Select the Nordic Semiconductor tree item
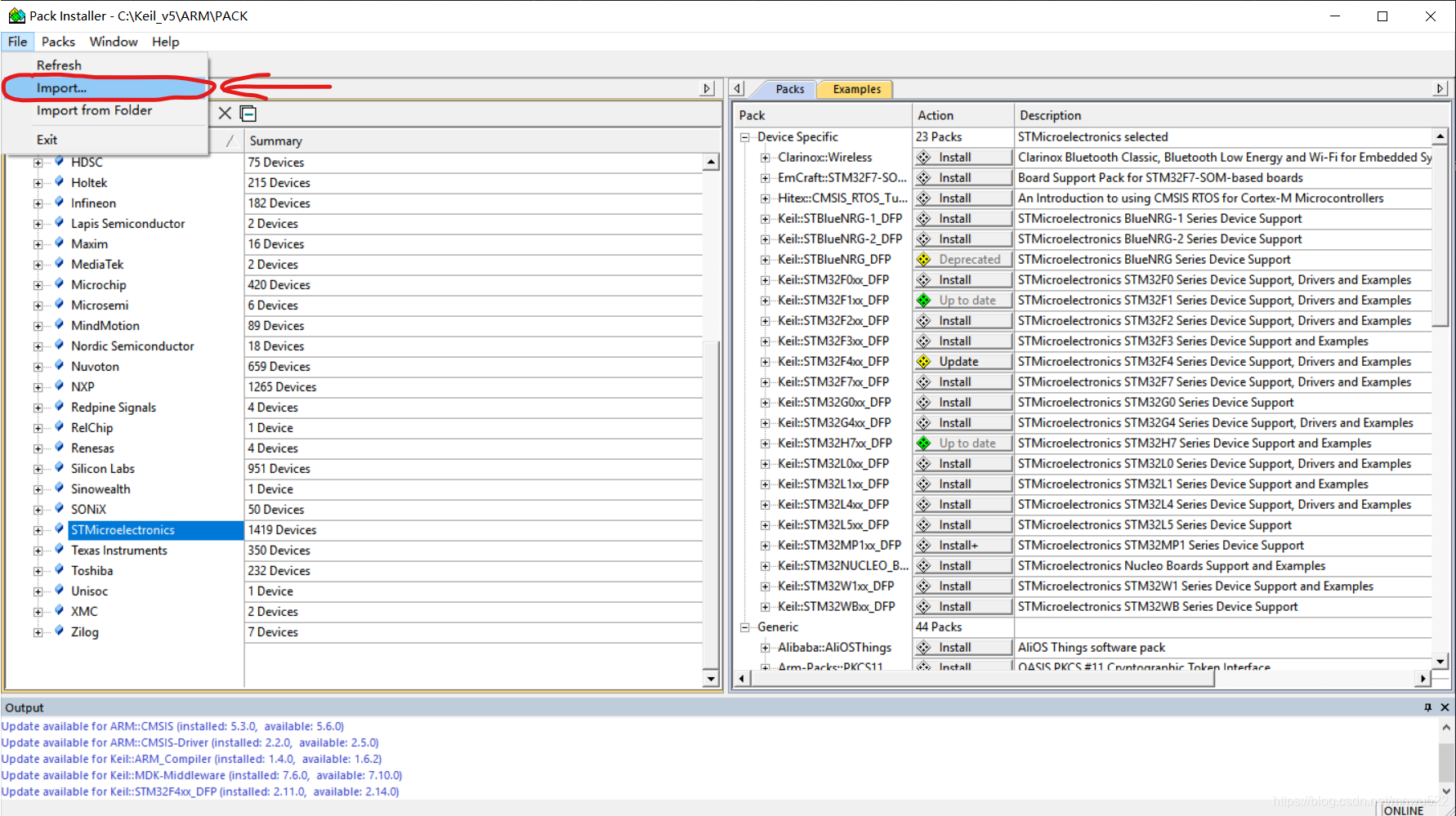This screenshot has width=1456, height=816. (x=132, y=346)
